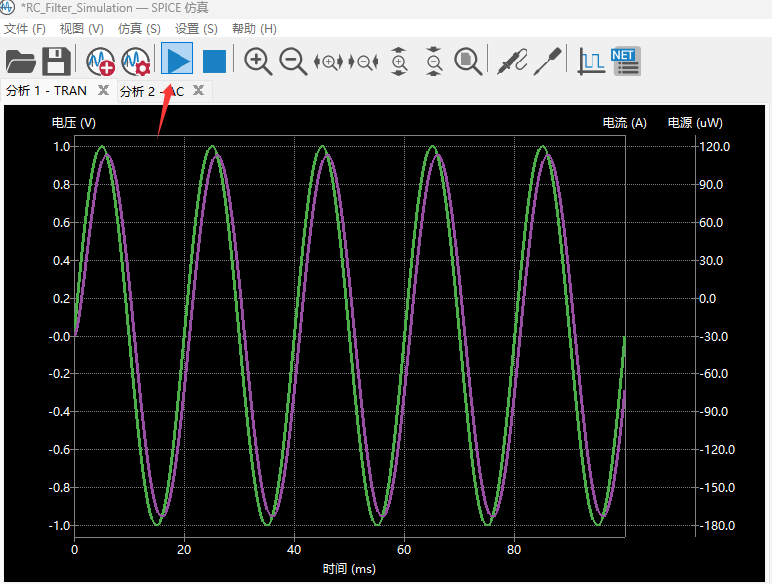Open the 帮助 (H) menu
Image resolution: width=772 pixels, height=584 pixels.
tap(254, 29)
